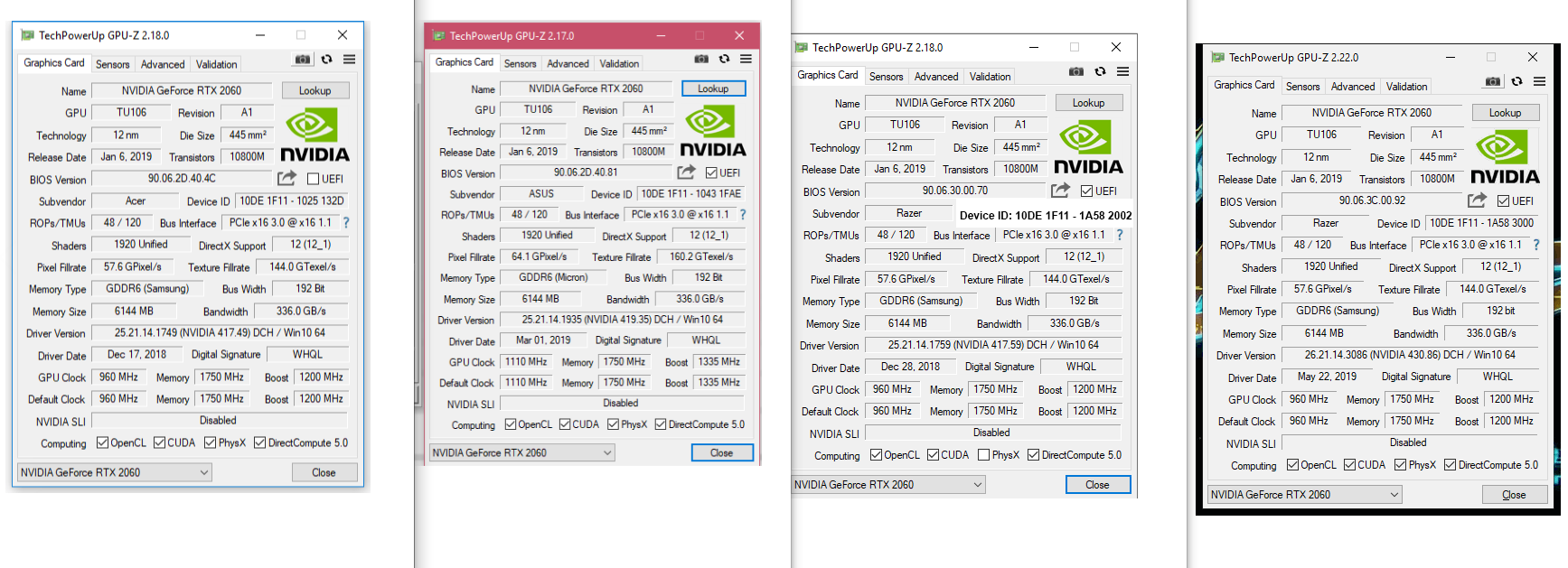Click camera icon in Razer 2.18.0 window
The height and width of the screenshot is (568, 1568).
tap(1076, 71)
